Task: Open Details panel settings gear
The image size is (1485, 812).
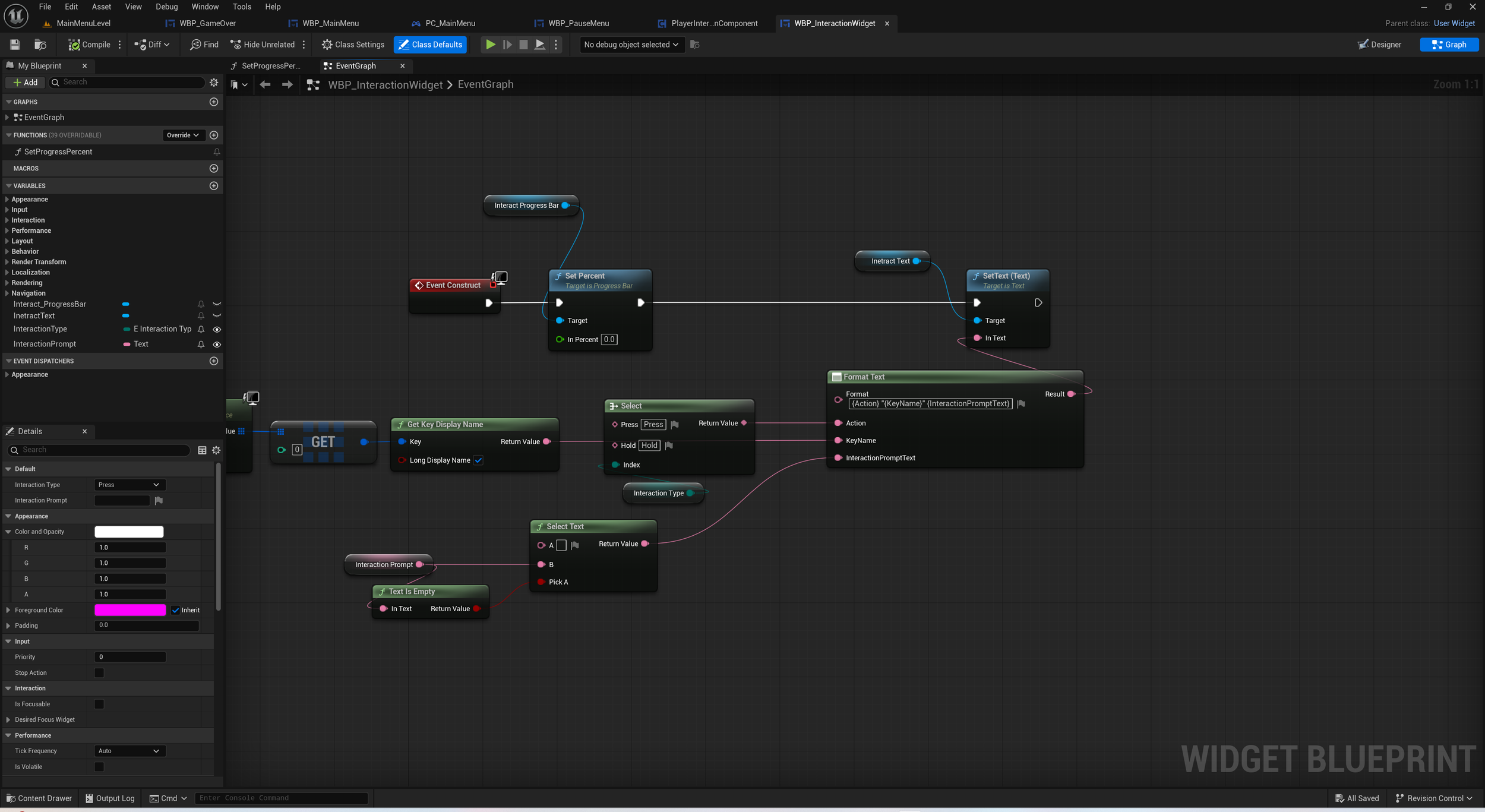Action: pos(216,450)
